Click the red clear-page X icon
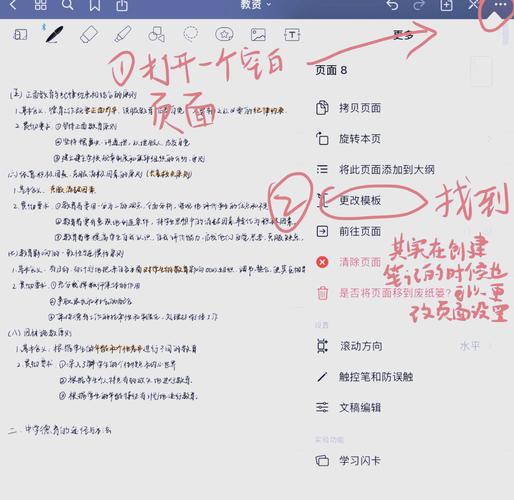Viewport: 514px width, 500px height. coord(322,262)
